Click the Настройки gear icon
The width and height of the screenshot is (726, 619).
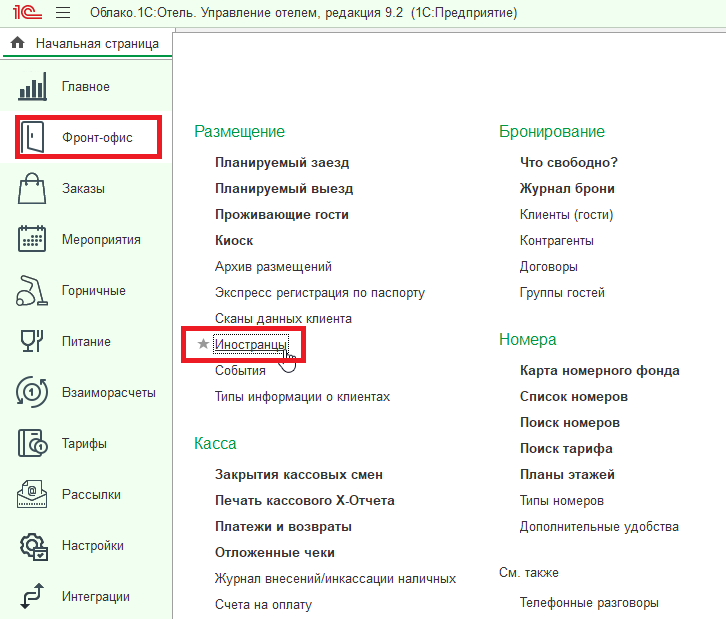click(x=33, y=546)
